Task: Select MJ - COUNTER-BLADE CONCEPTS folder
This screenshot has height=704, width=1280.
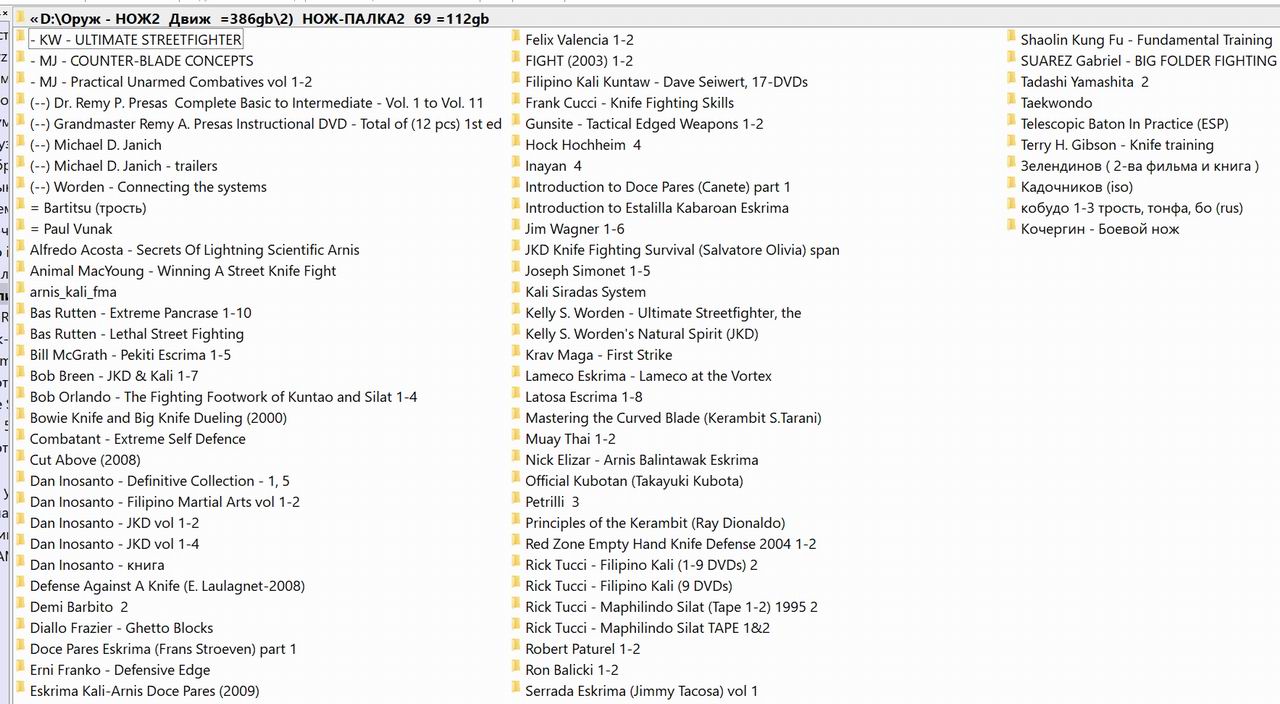Action: pos(141,61)
